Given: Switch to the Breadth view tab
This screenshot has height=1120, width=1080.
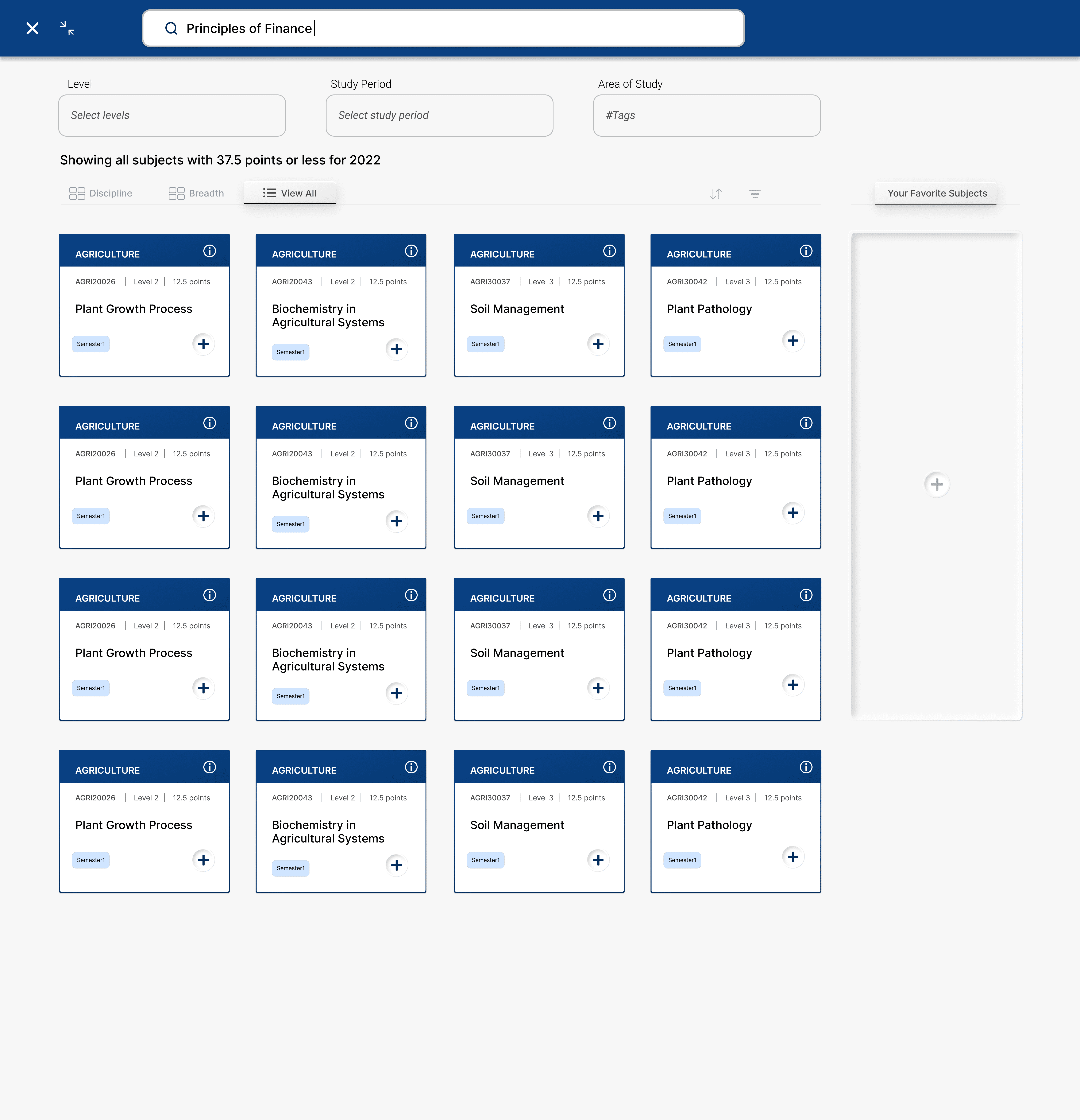Looking at the screenshot, I should tap(196, 193).
